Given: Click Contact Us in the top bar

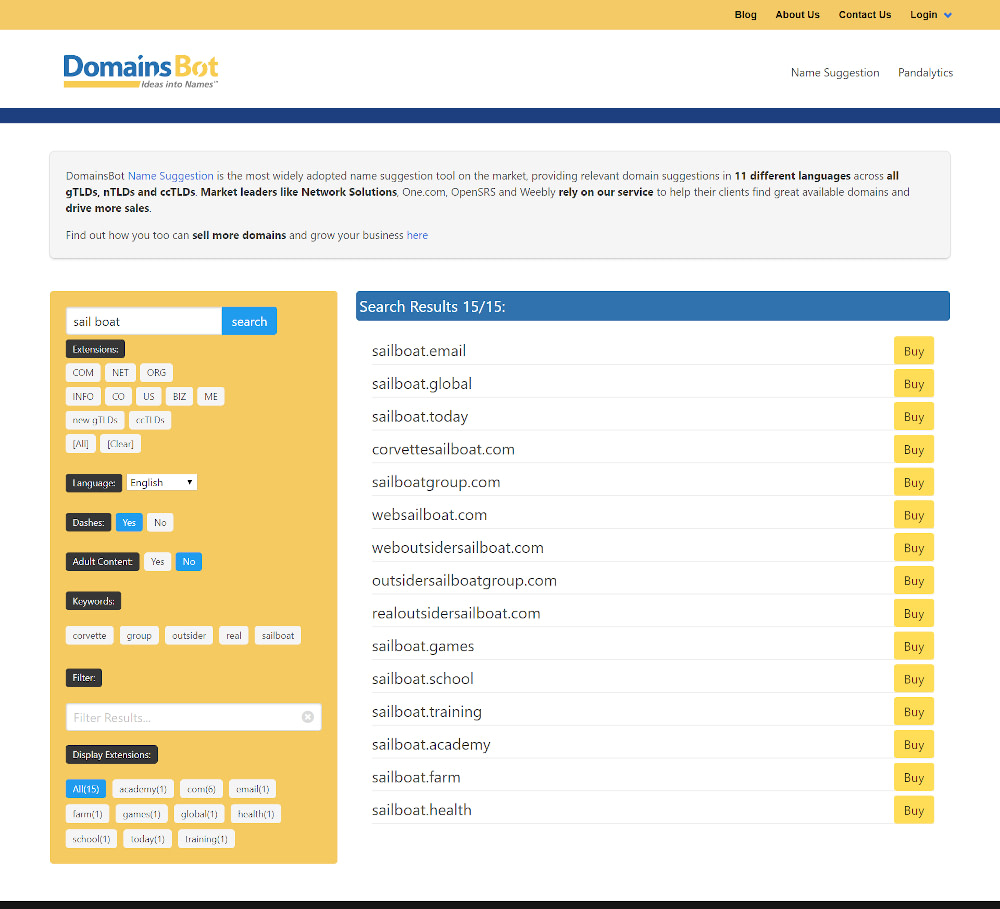Looking at the screenshot, I should click(864, 14).
